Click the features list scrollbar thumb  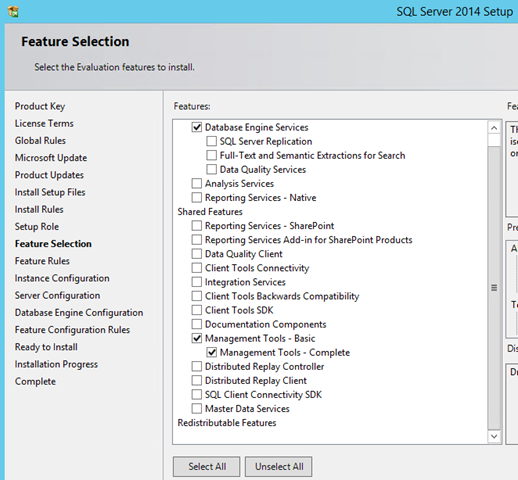tap(494, 288)
